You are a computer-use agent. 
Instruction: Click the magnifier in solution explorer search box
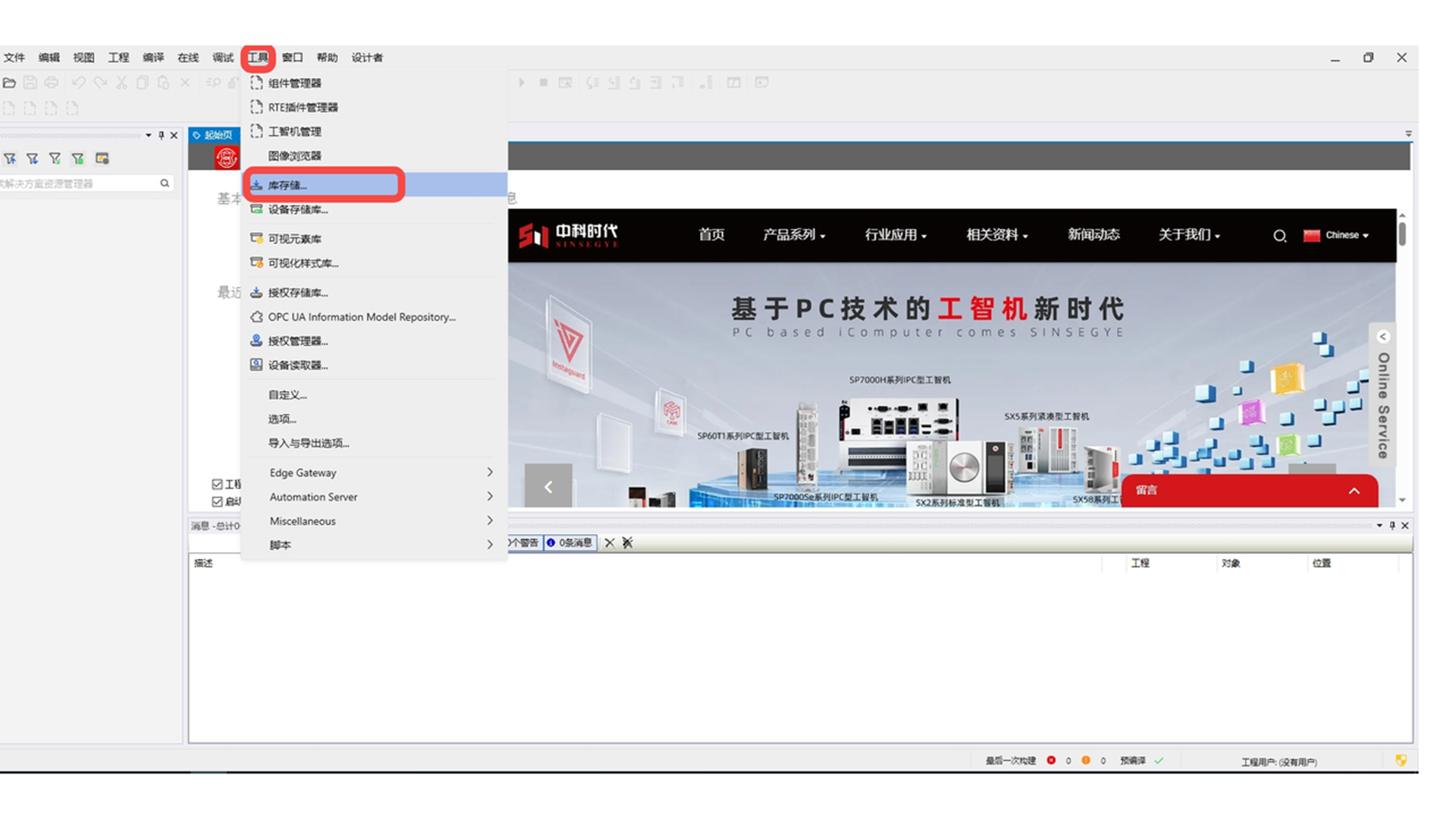[x=165, y=184]
